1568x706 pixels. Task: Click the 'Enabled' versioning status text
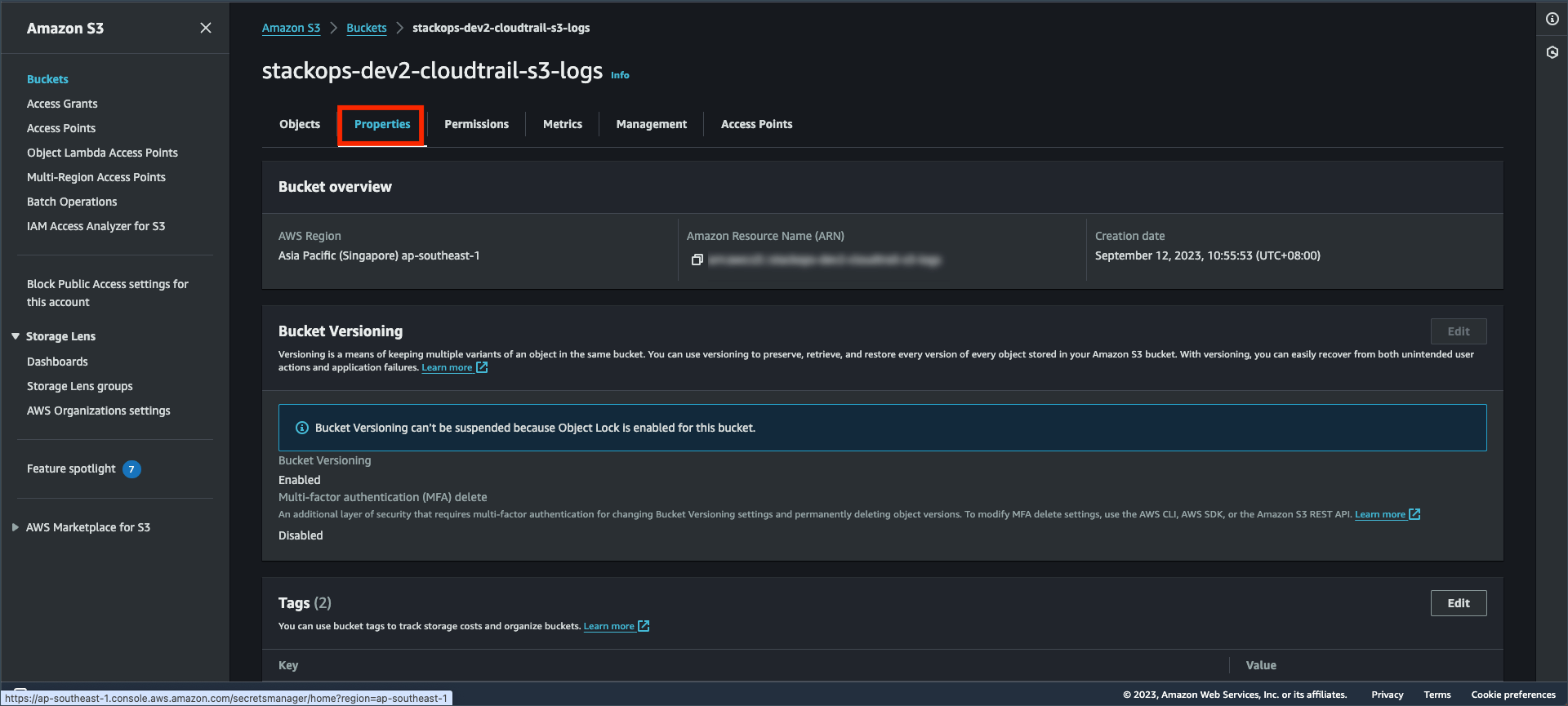300,480
